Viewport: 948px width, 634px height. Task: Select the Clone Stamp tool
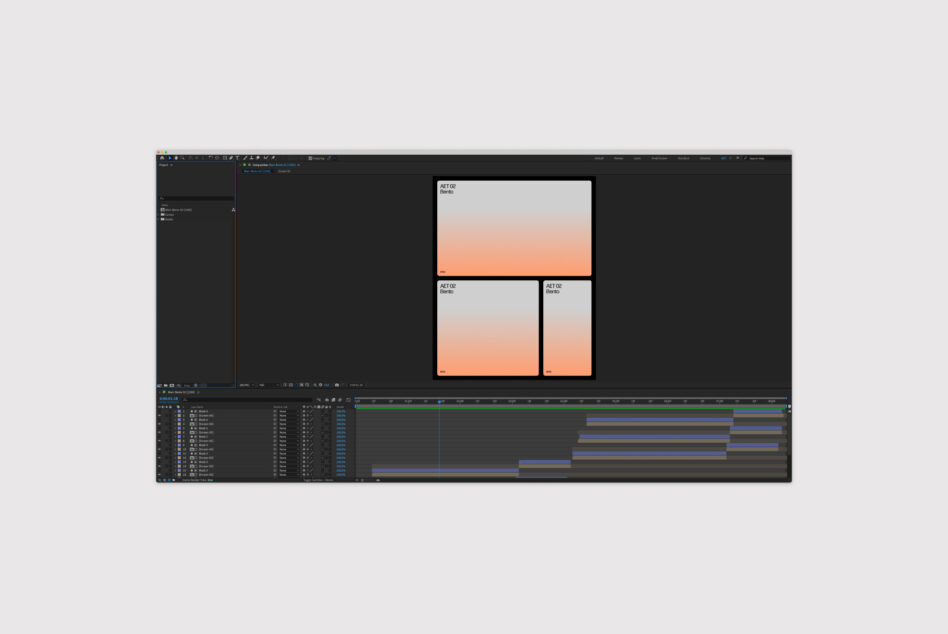[x=252, y=158]
